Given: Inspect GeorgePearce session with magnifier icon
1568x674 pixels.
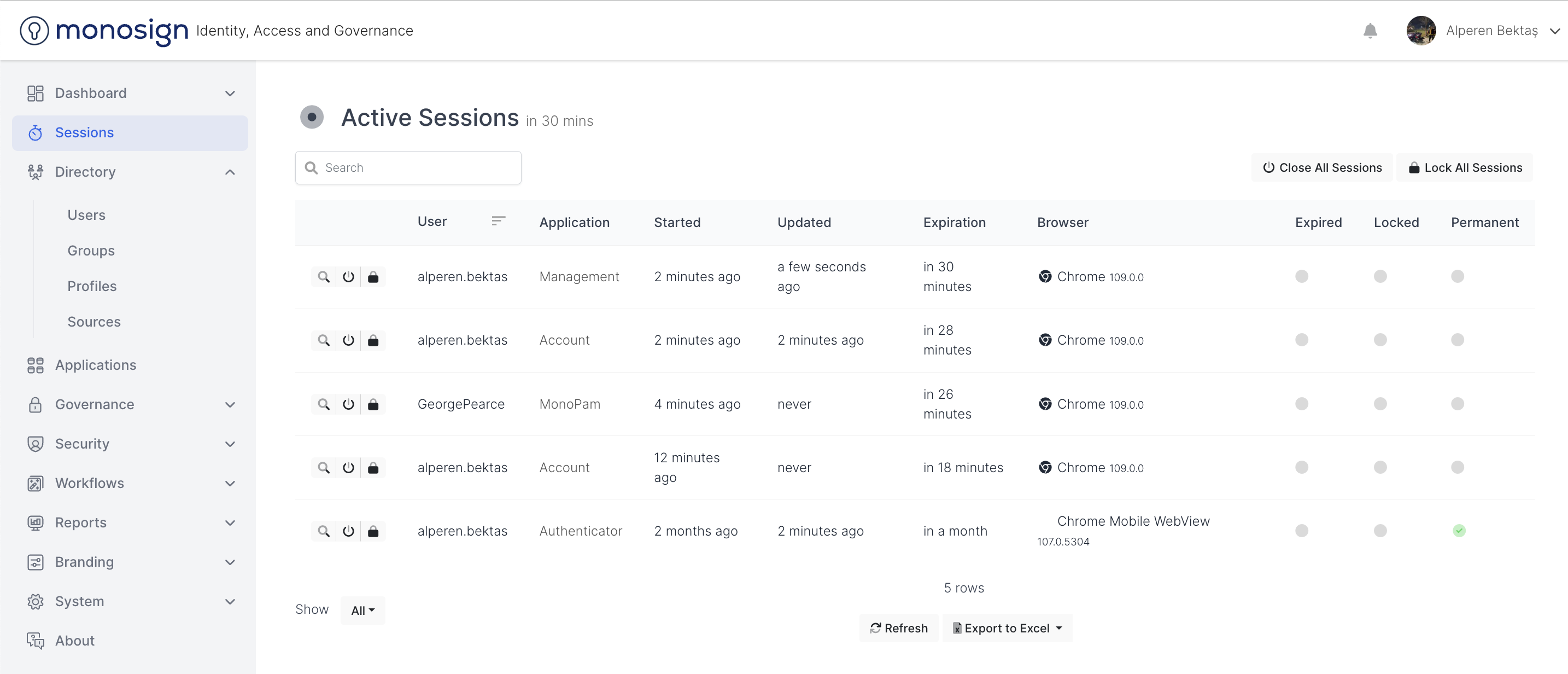Looking at the screenshot, I should [x=324, y=404].
